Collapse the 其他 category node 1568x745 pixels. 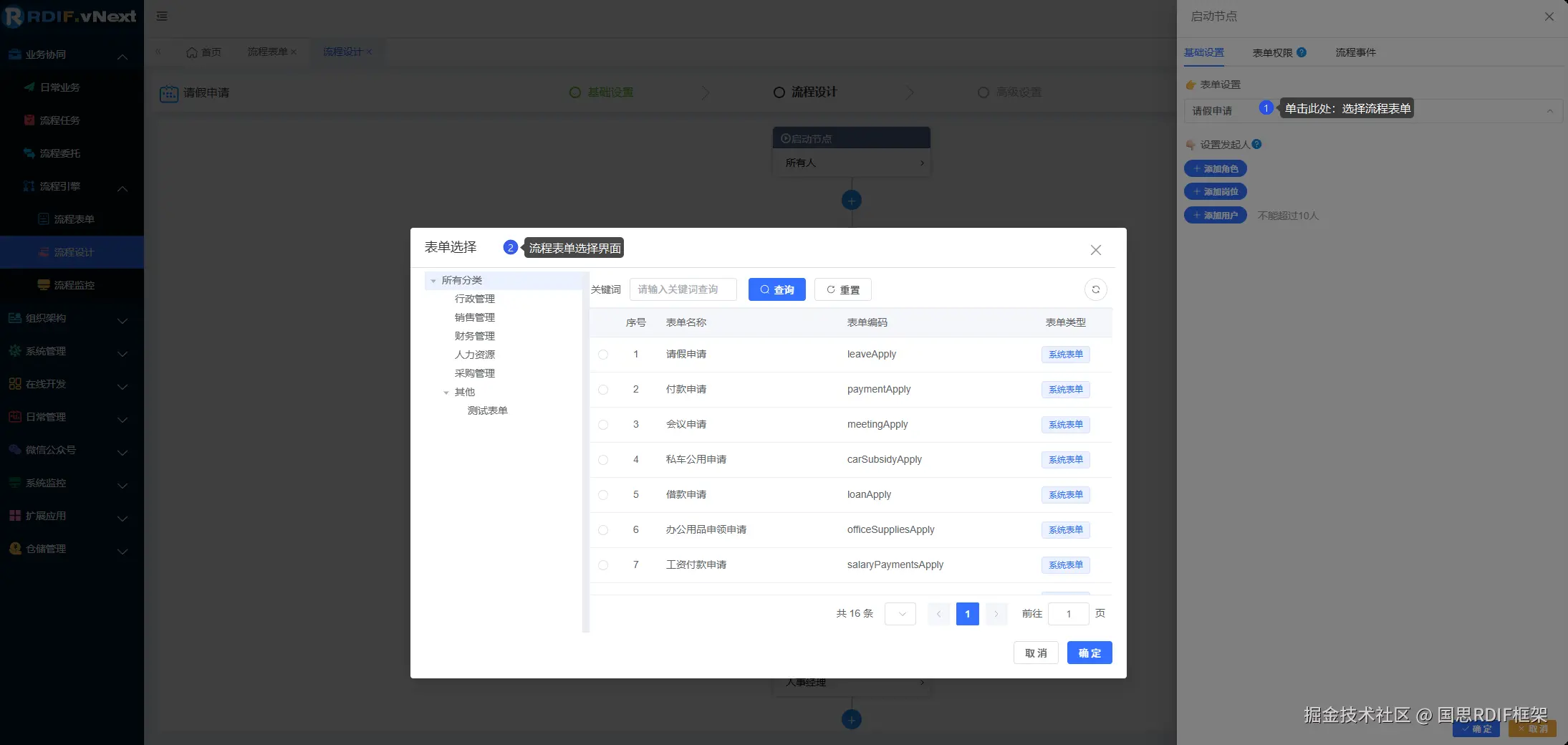446,392
